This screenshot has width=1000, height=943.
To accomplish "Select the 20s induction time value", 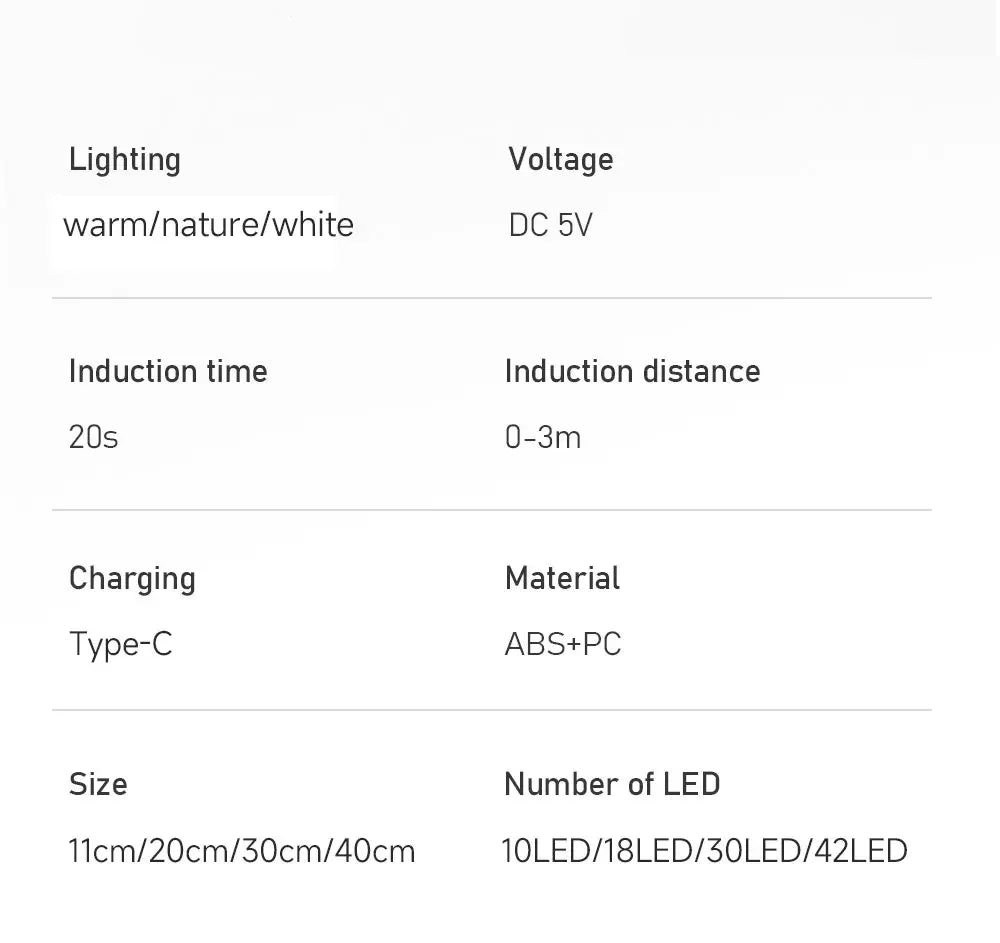I will tap(93, 437).
